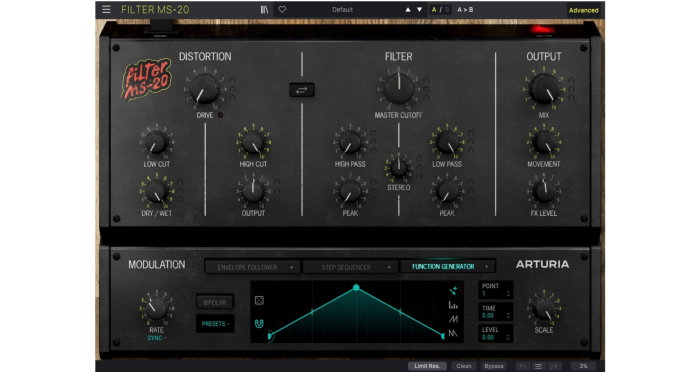Open the hamburger main menu

pos(106,9)
